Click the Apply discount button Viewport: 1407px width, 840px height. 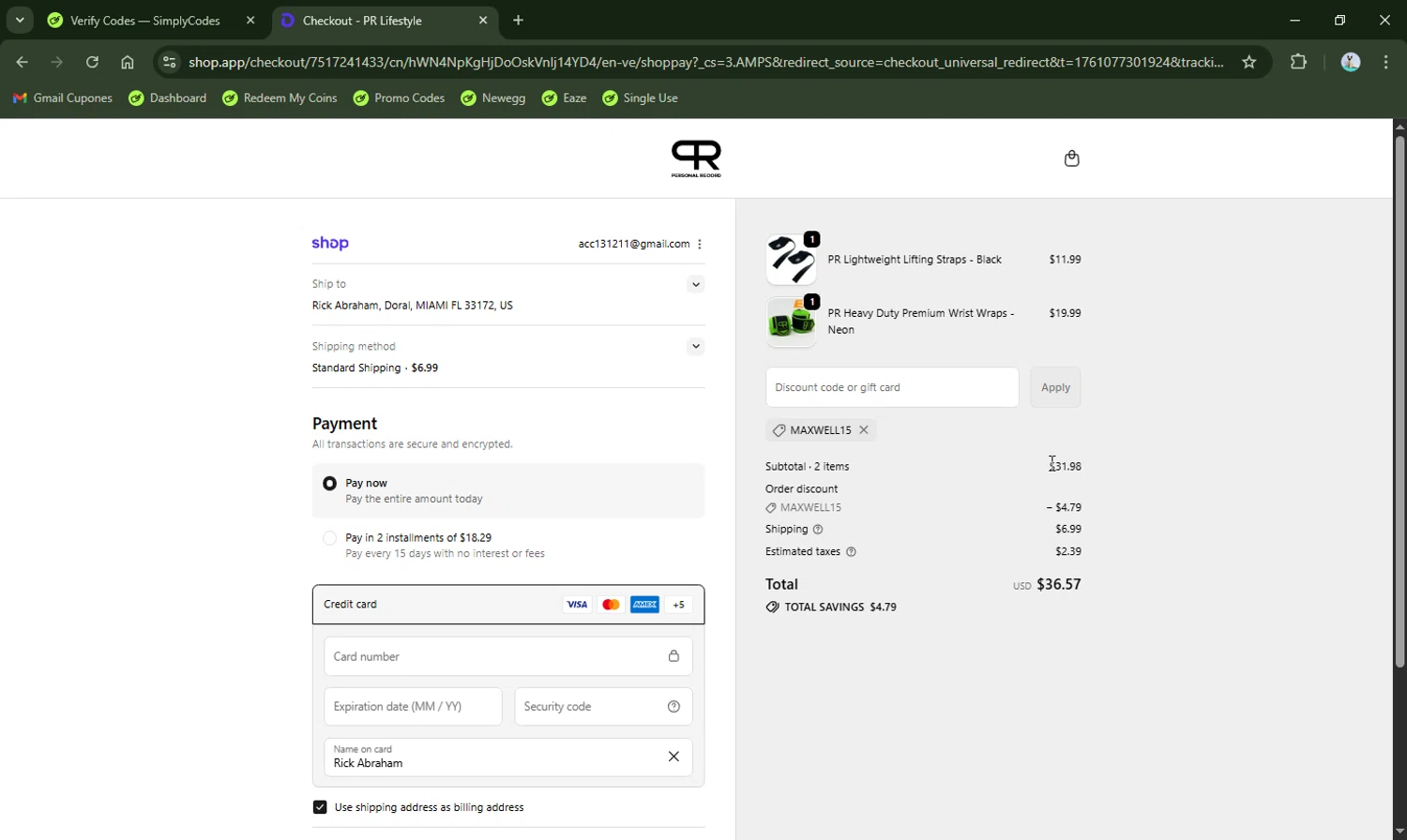(1055, 387)
